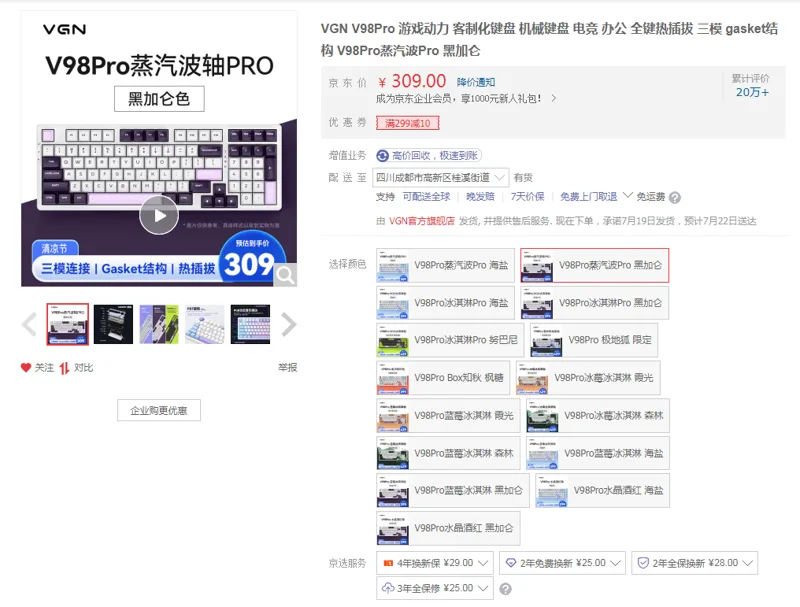
Task: Click the question mark beside 免运费
Action: point(674,197)
